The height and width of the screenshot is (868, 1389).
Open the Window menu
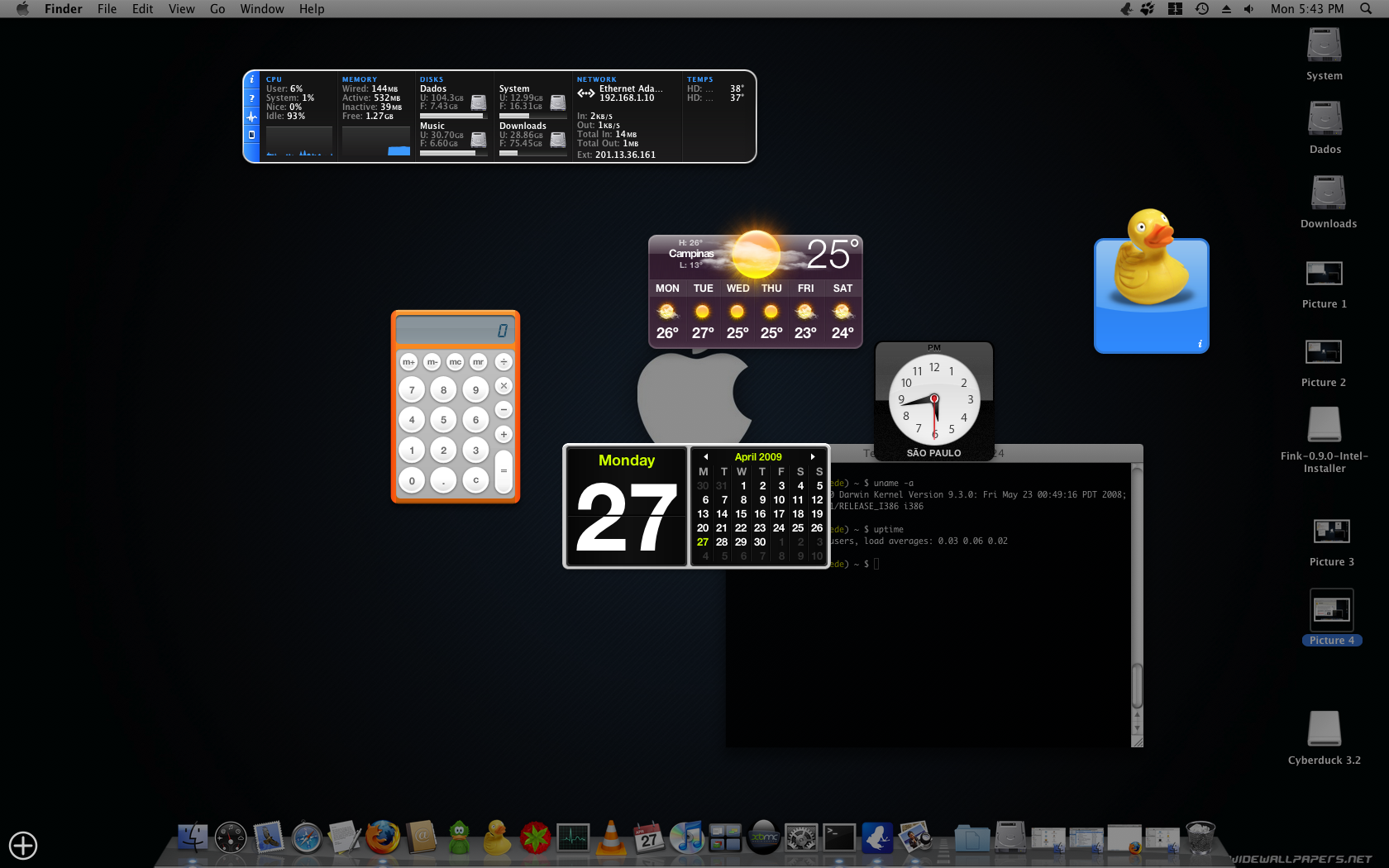click(x=262, y=9)
